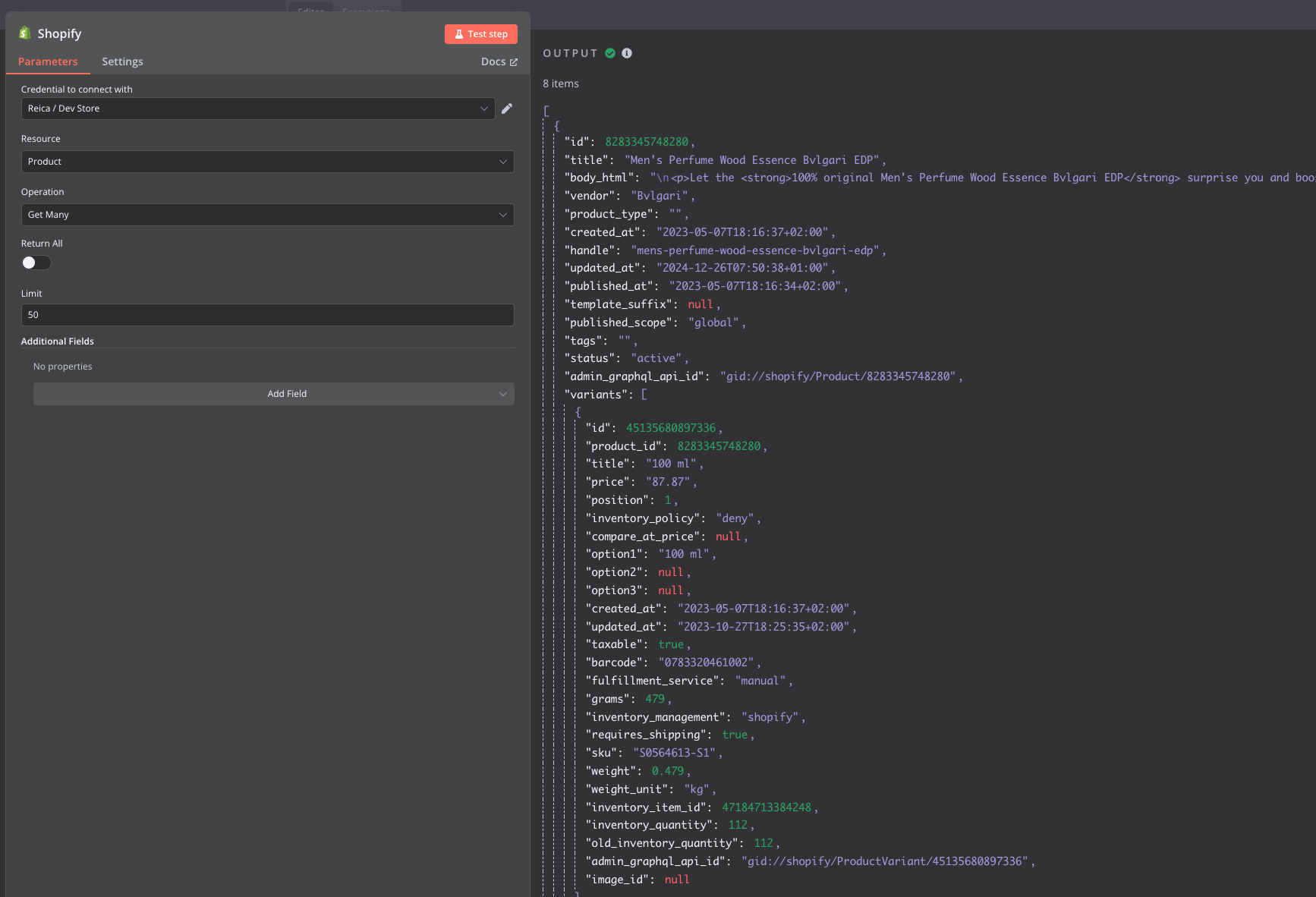The image size is (1316, 897).
Task: Click the sku value "S0564613-S1"
Action: (x=675, y=753)
